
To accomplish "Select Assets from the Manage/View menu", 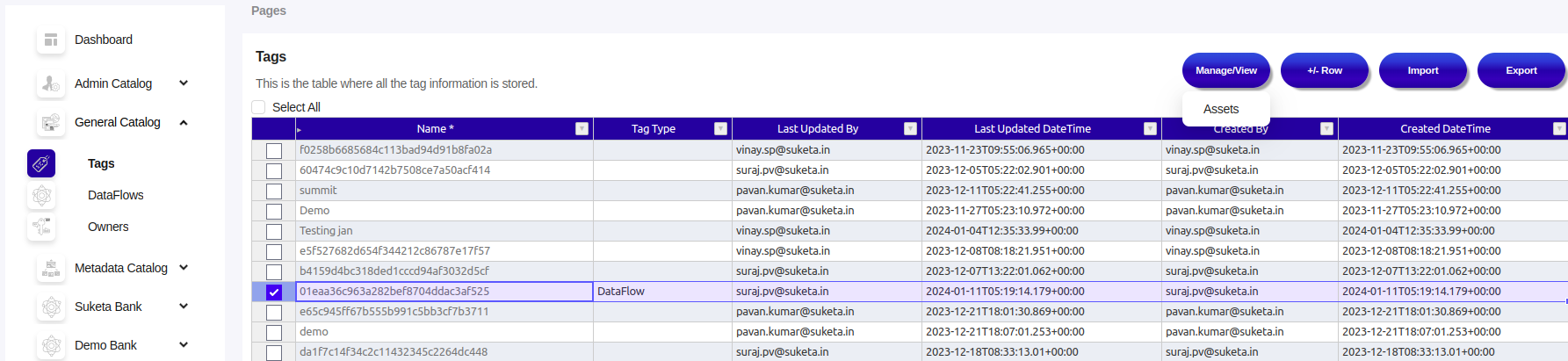I will point(1221,109).
